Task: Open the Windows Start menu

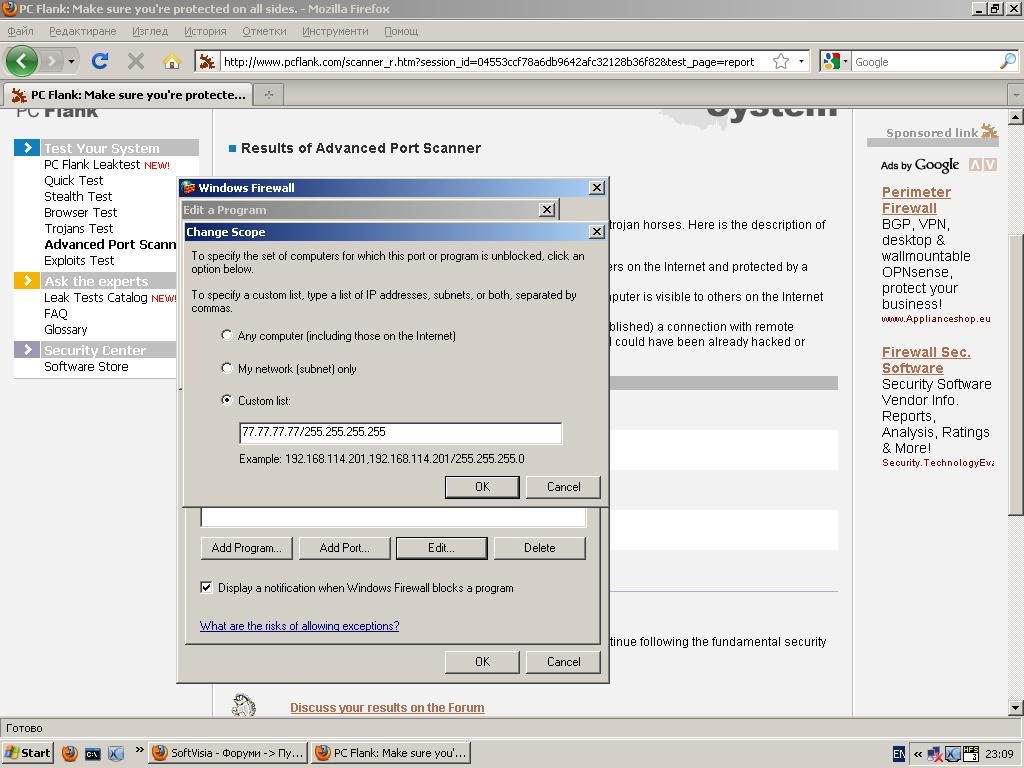Action: coord(27,753)
